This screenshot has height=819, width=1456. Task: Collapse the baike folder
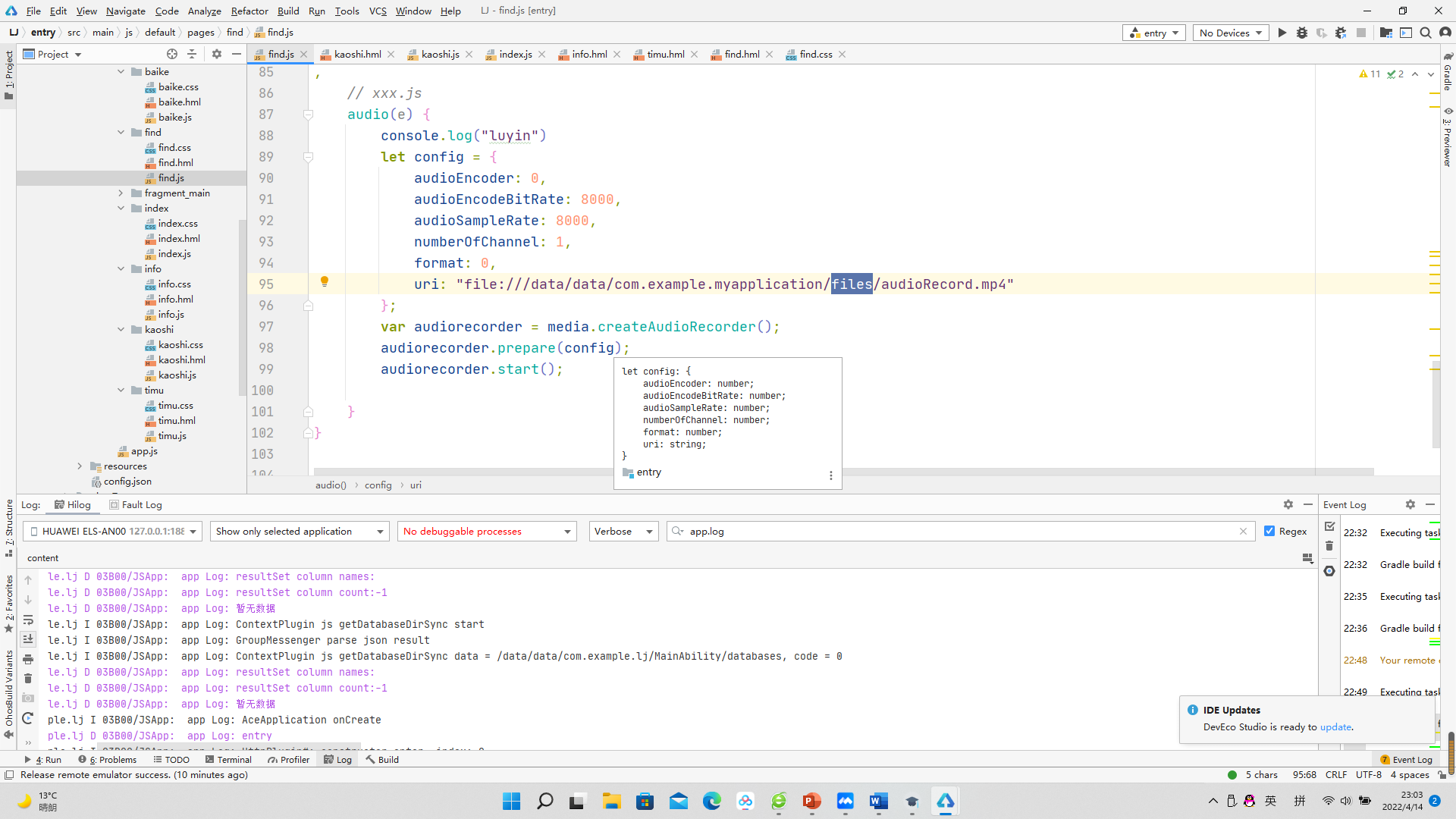coord(121,72)
